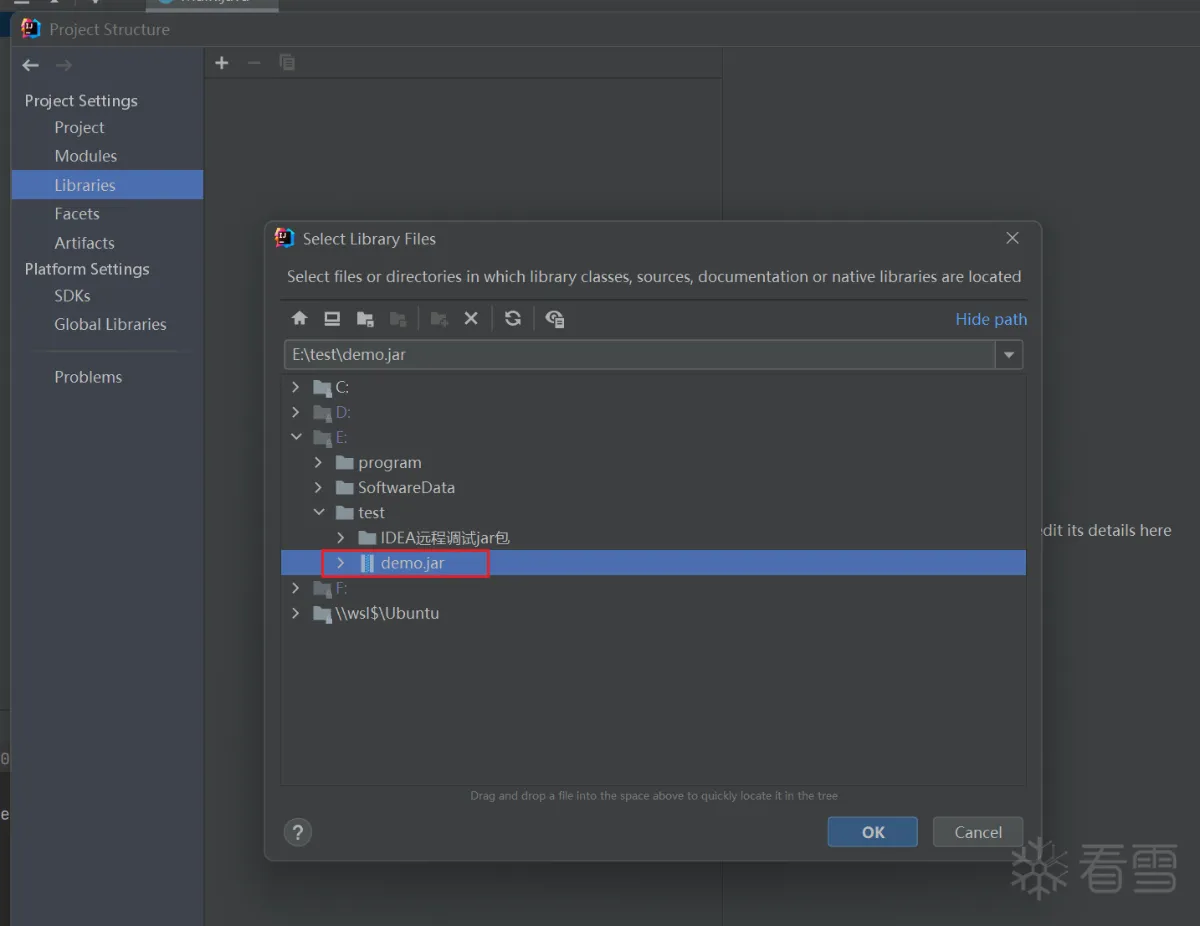Open SDKs under Platform Settings
Viewport: 1200px width, 926px height.
72,296
